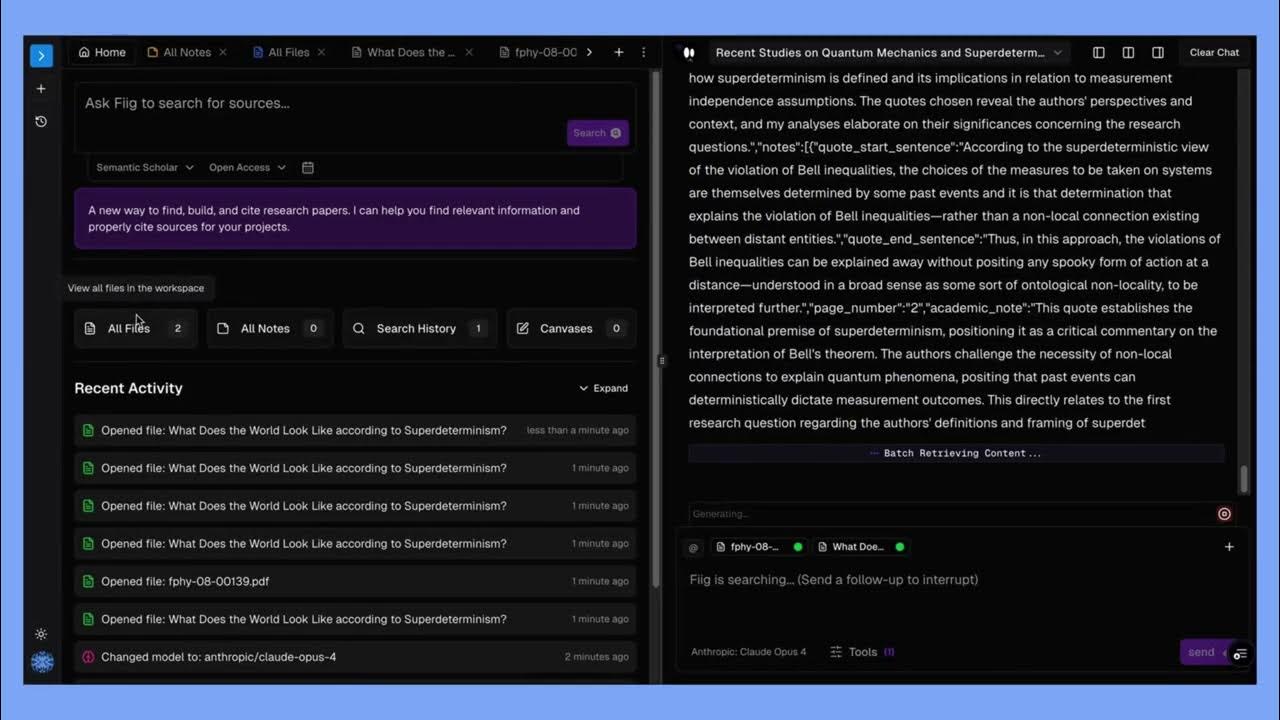This screenshot has height=720, width=1280.
Task: Open activity 'Opened file: fphy-08-00139.pdf'
Action: point(355,581)
